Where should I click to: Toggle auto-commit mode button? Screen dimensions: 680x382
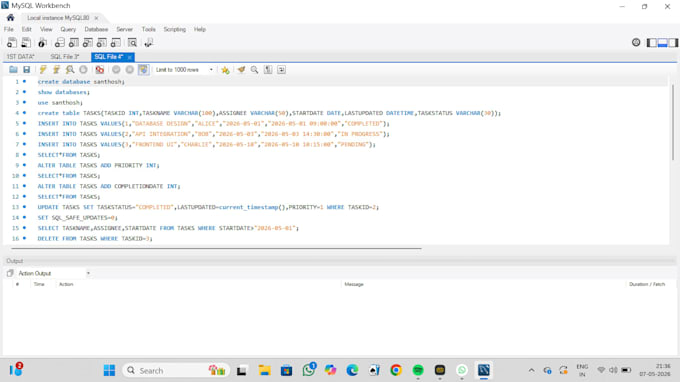144,69
